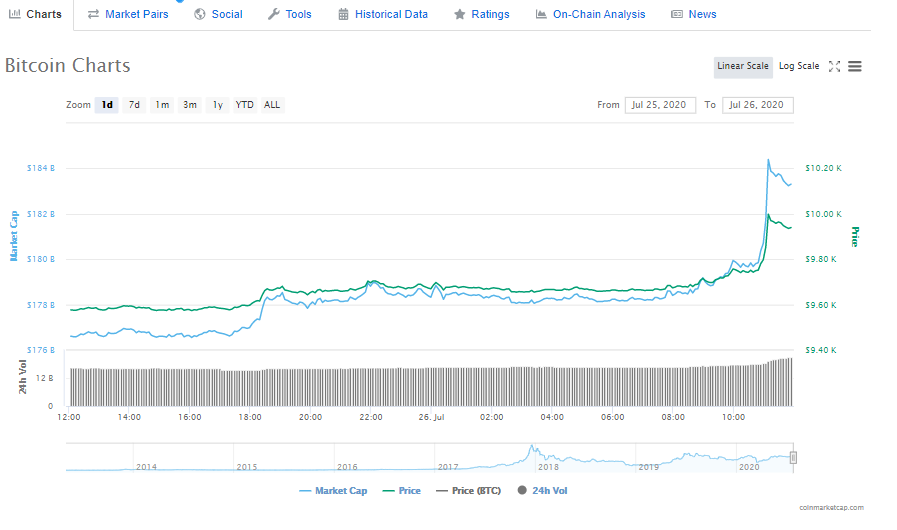This screenshot has height=530, width=897.
Task: Click the $184 B axis label
Action: 41,168
